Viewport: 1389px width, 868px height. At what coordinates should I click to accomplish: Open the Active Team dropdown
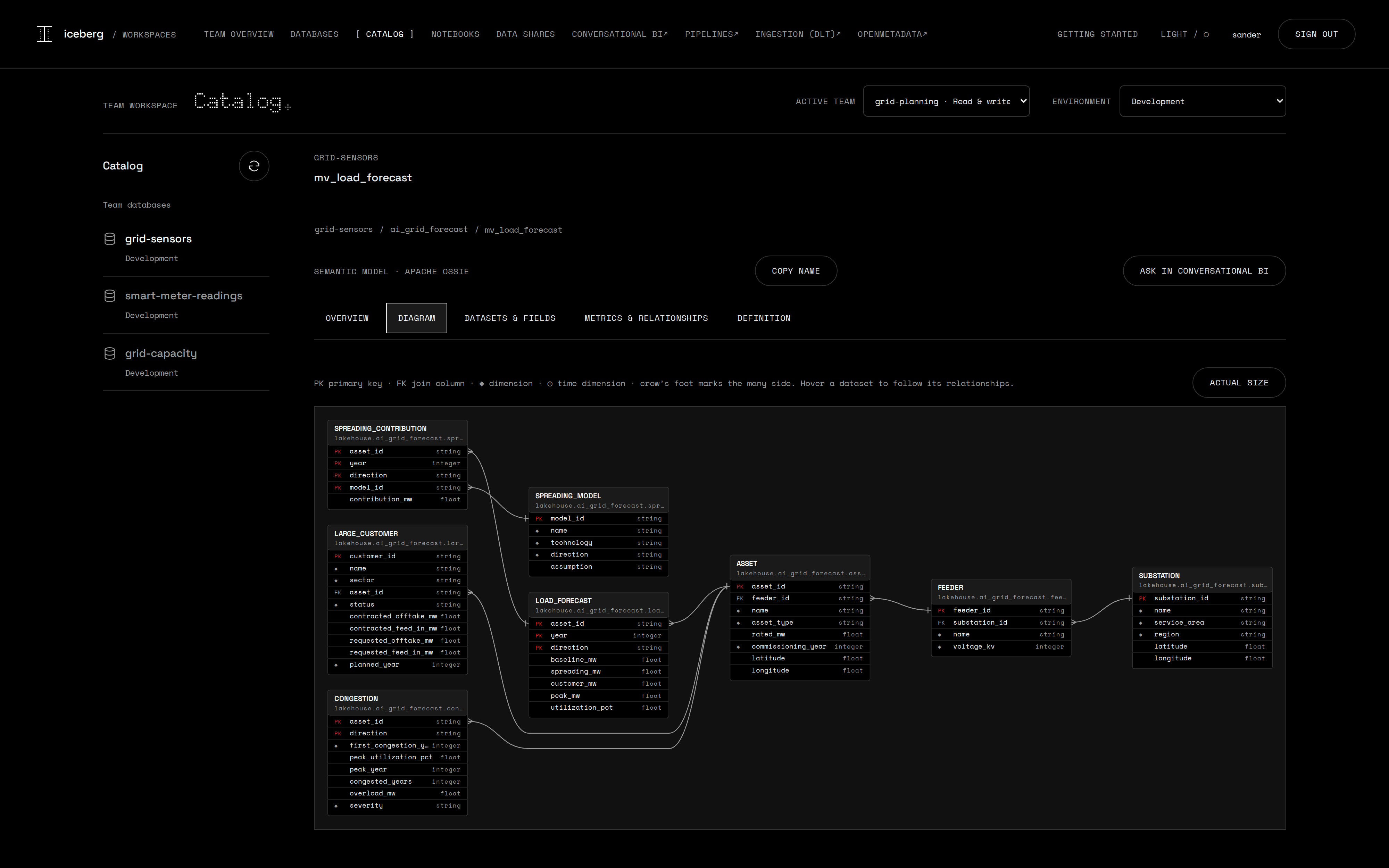[946, 101]
